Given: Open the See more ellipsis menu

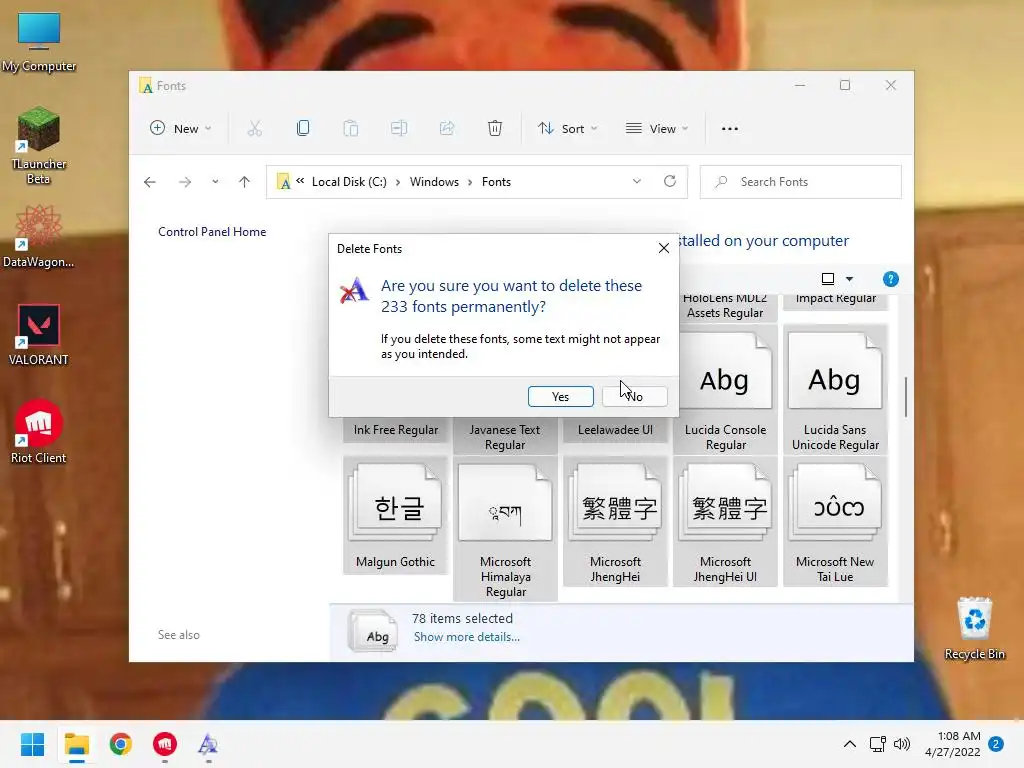Looking at the screenshot, I should (x=729, y=129).
